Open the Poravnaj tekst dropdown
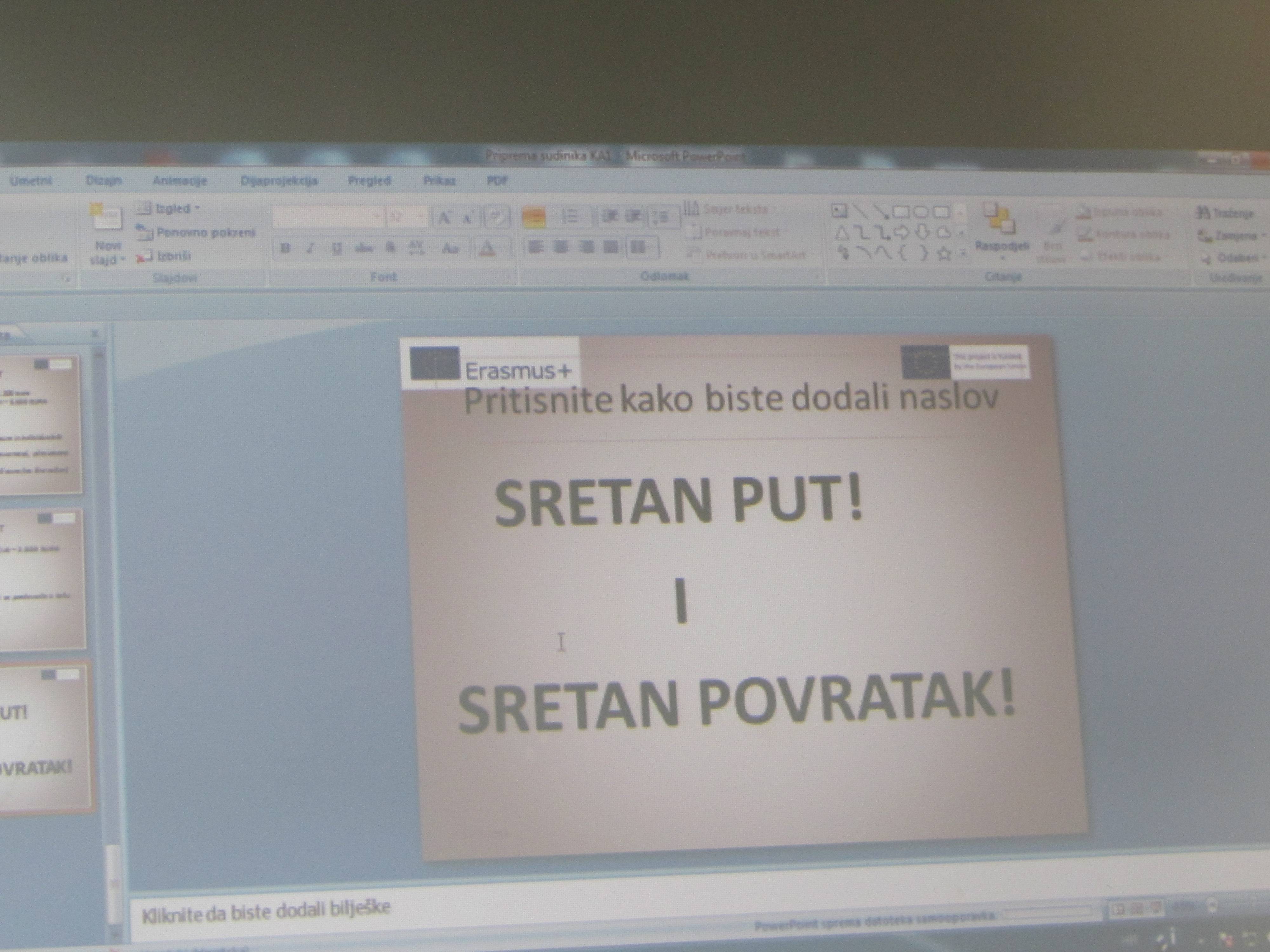 pos(737,232)
